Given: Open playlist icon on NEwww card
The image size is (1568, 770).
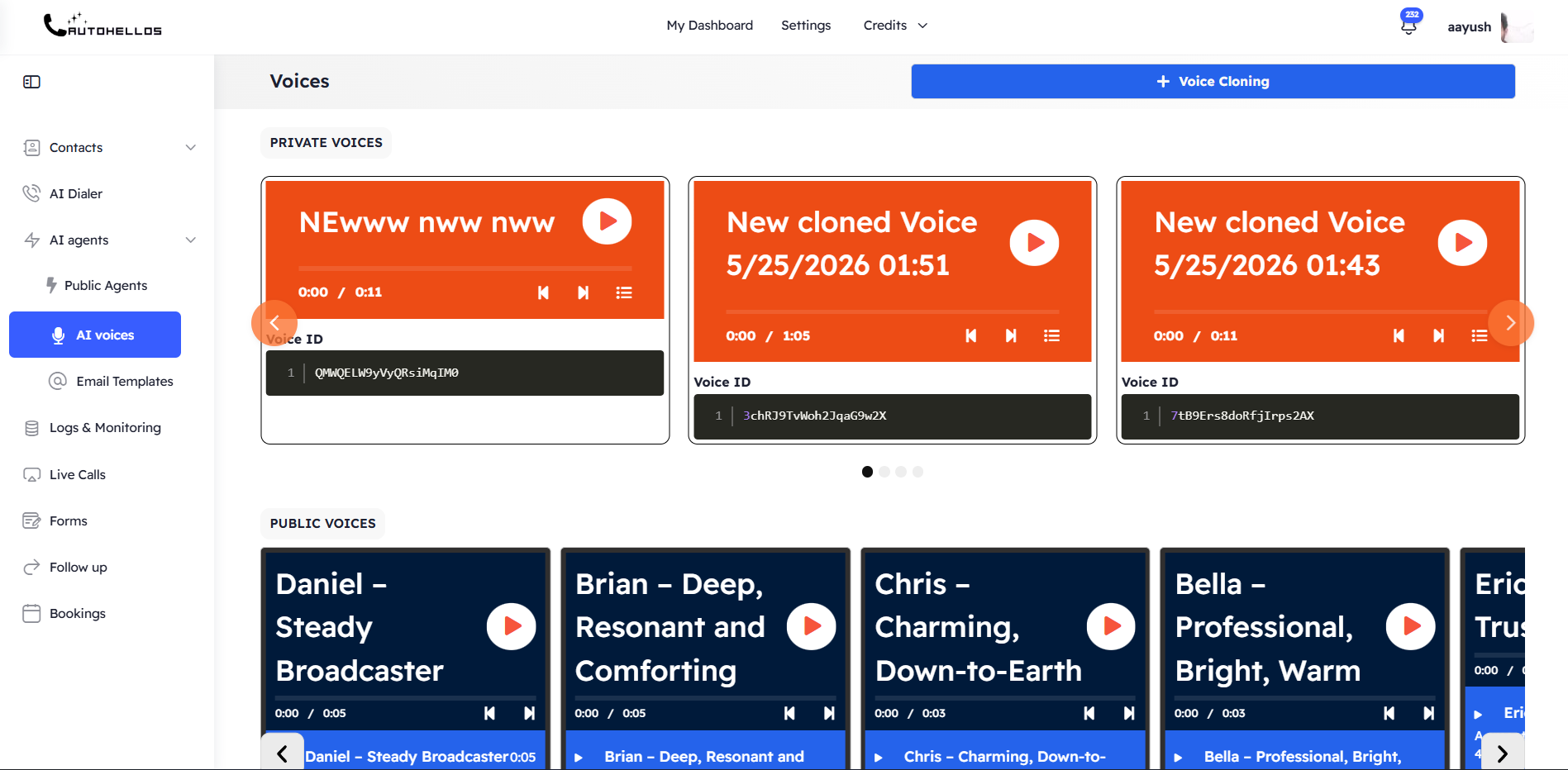Looking at the screenshot, I should pyautogui.click(x=624, y=292).
